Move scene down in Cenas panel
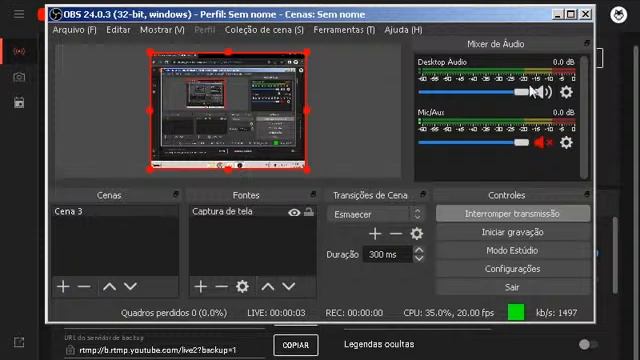 point(131,287)
